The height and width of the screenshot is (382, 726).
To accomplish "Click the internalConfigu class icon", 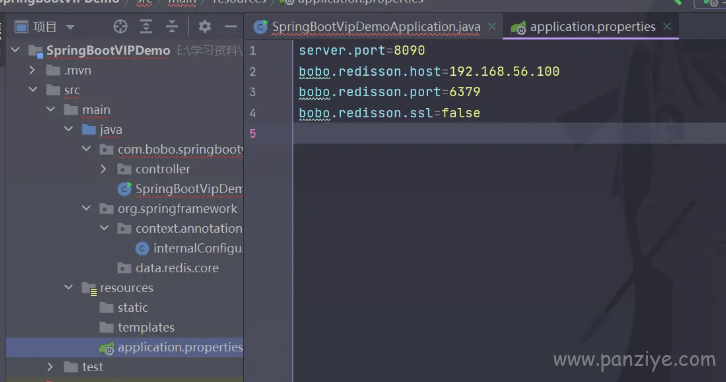I will click(142, 248).
